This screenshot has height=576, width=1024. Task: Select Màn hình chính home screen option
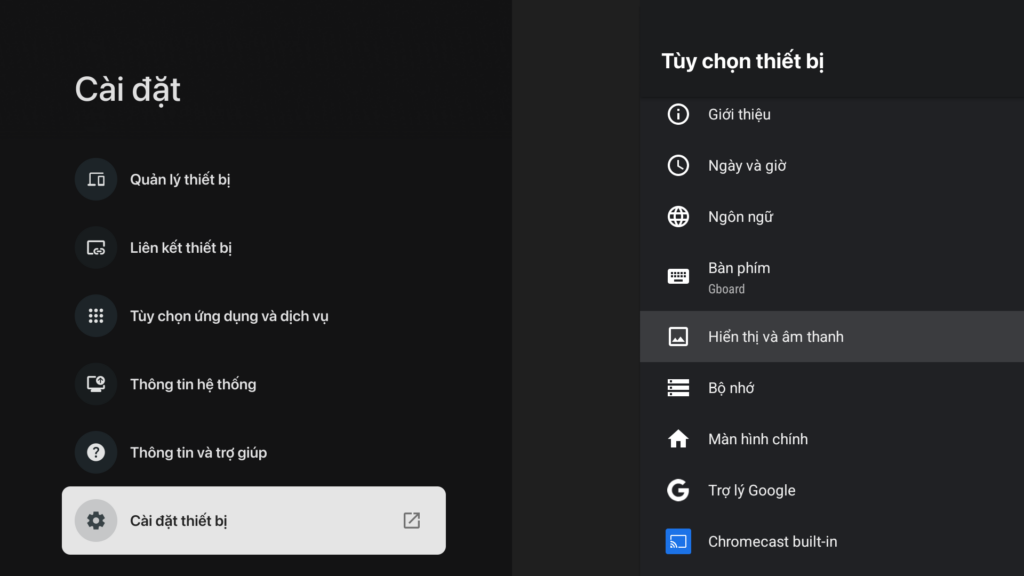[x=832, y=439]
